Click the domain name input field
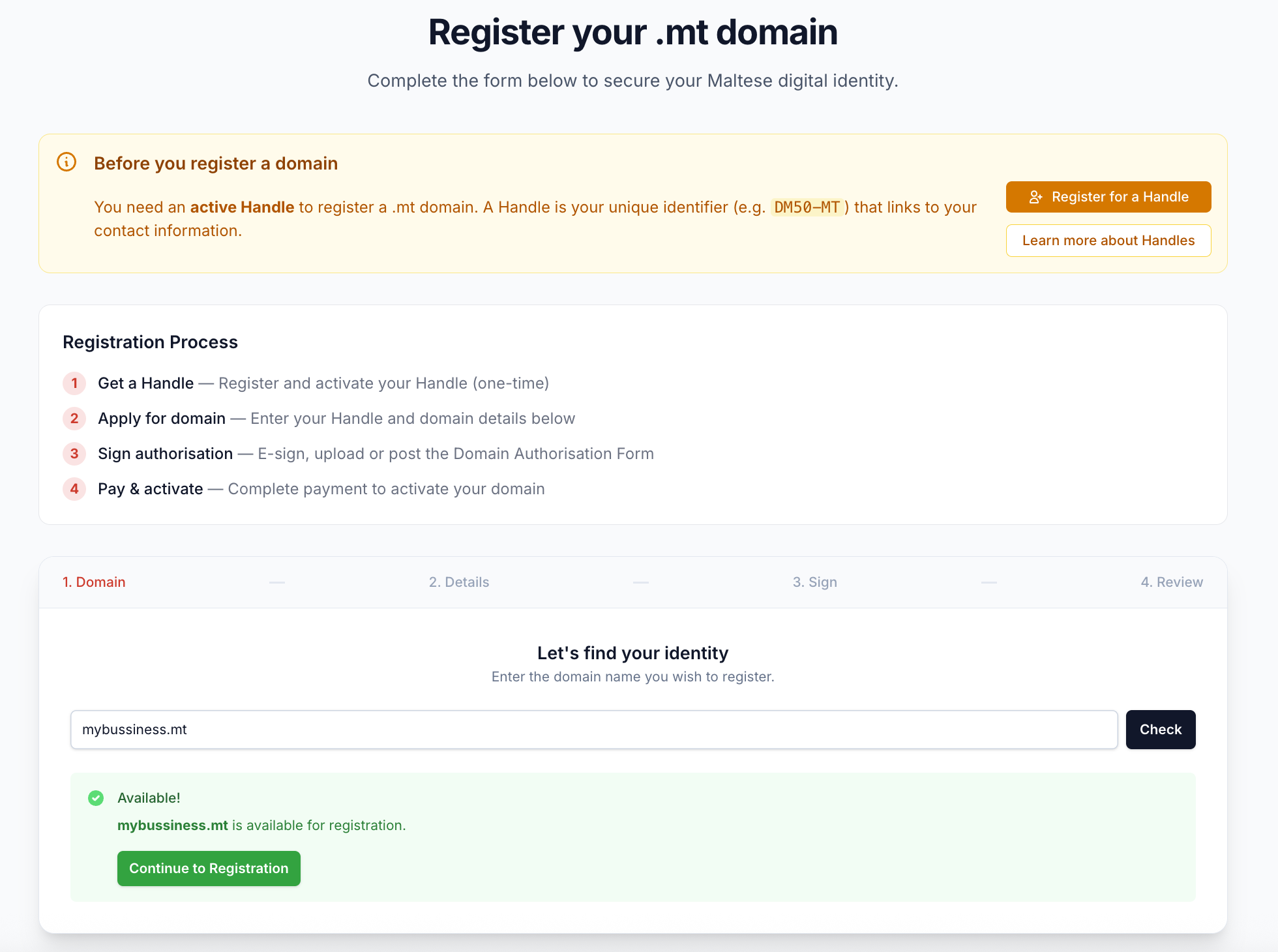The width and height of the screenshot is (1278, 952). [593, 730]
